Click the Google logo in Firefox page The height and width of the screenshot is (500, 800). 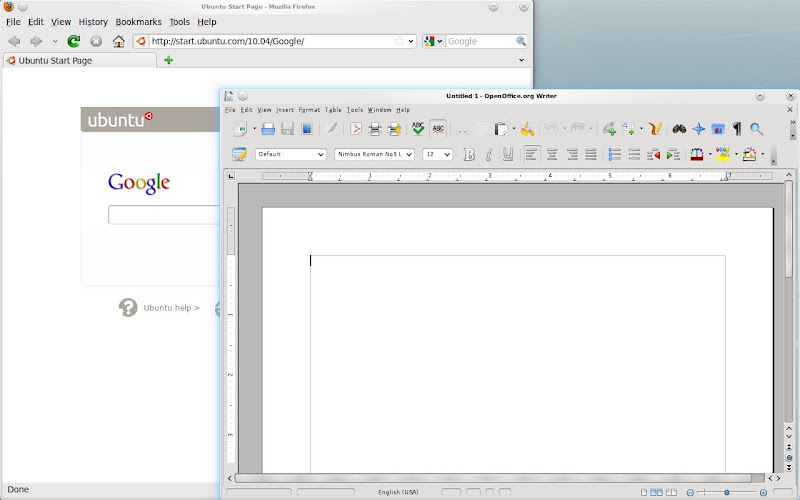[x=139, y=183]
